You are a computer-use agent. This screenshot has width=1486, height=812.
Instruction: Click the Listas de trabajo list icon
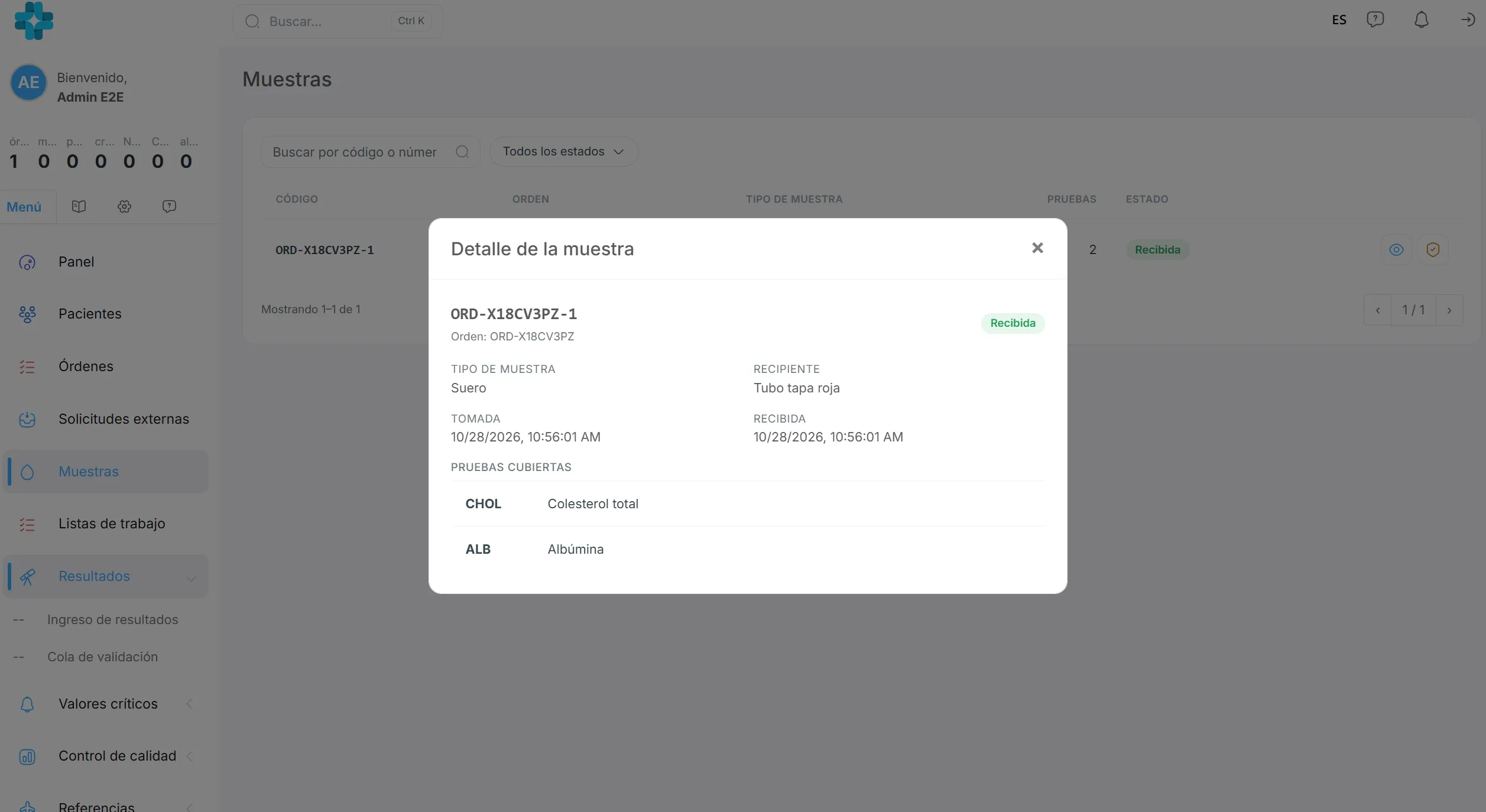click(x=27, y=524)
